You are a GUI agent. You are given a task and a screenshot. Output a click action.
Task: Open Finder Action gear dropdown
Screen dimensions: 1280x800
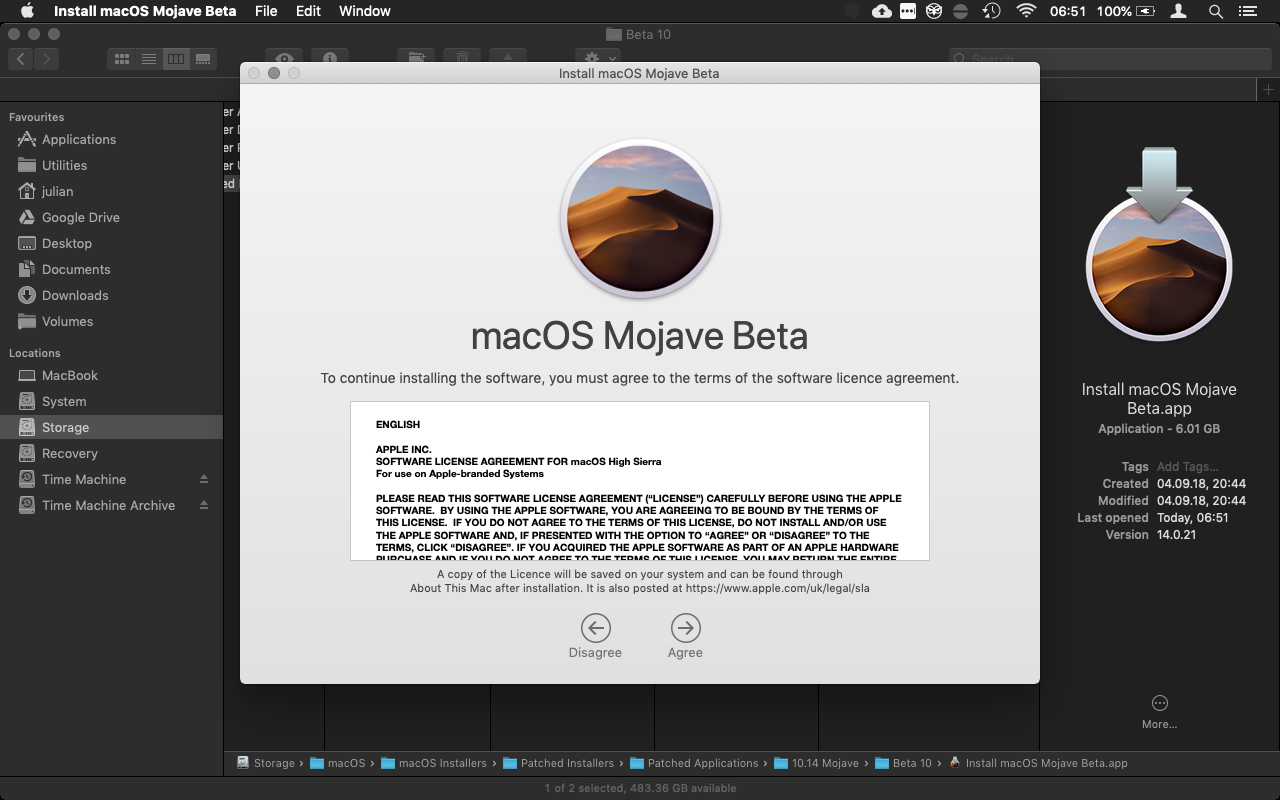(x=598, y=59)
